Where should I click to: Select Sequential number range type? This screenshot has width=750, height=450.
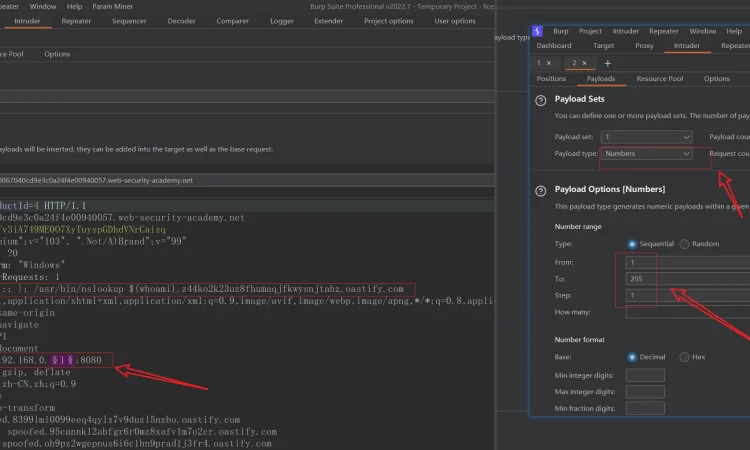tap(632, 244)
